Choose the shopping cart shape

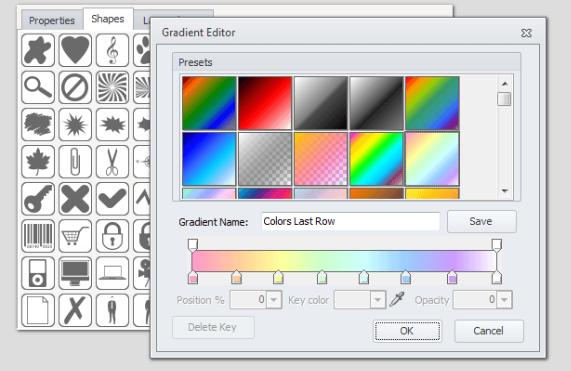(75, 236)
